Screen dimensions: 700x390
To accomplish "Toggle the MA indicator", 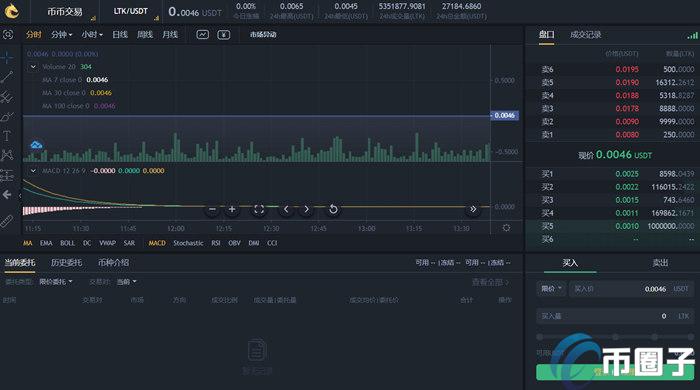I will point(28,243).
